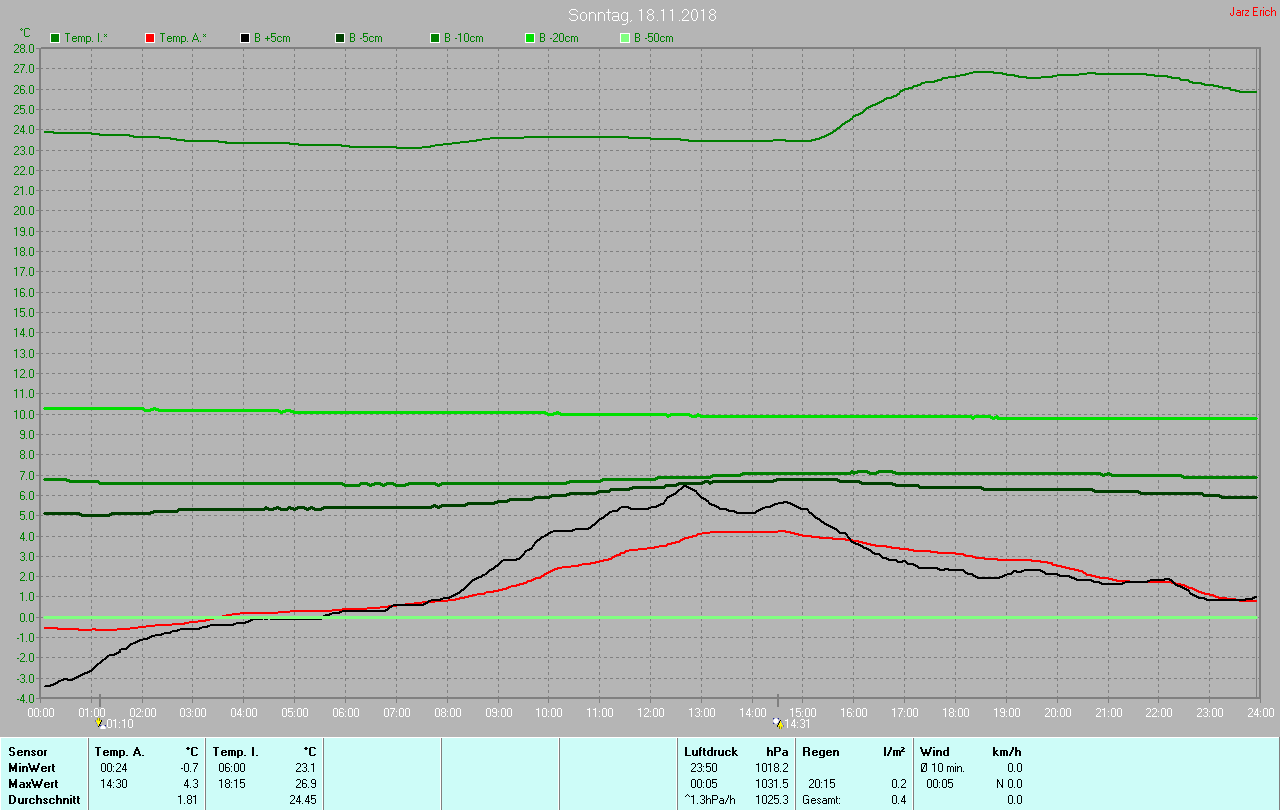Image resolution: width=1280 pixels, height=810 pixels.
Task: Click the rain total value 0.4
Action: coord(898,799)
